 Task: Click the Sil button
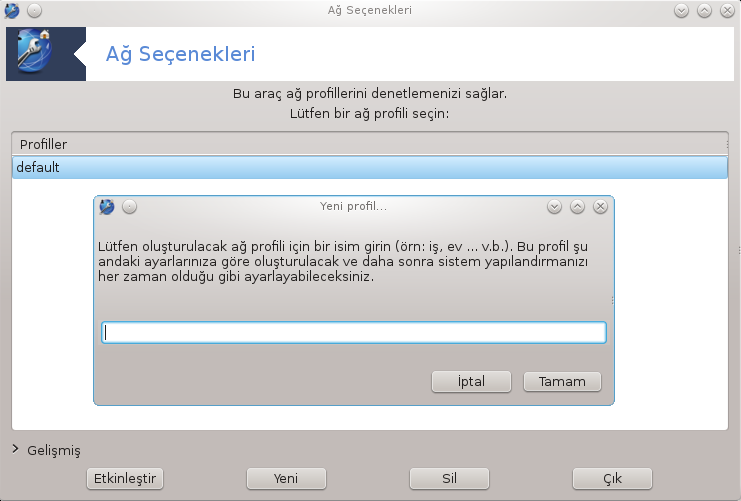point(449,478)
